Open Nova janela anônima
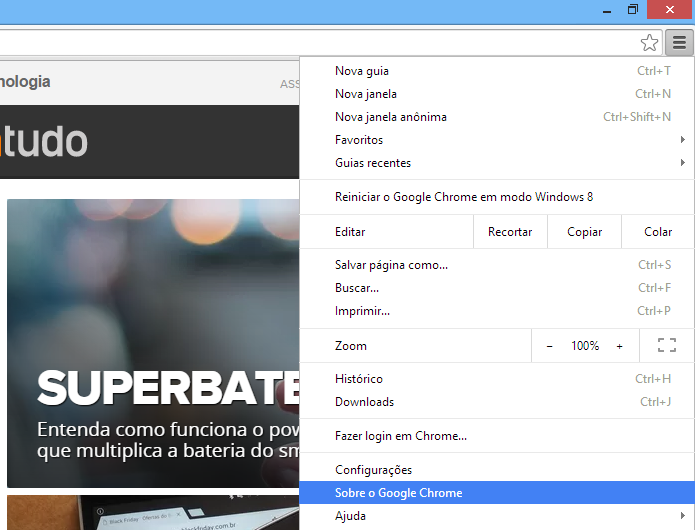 point(497,117)
